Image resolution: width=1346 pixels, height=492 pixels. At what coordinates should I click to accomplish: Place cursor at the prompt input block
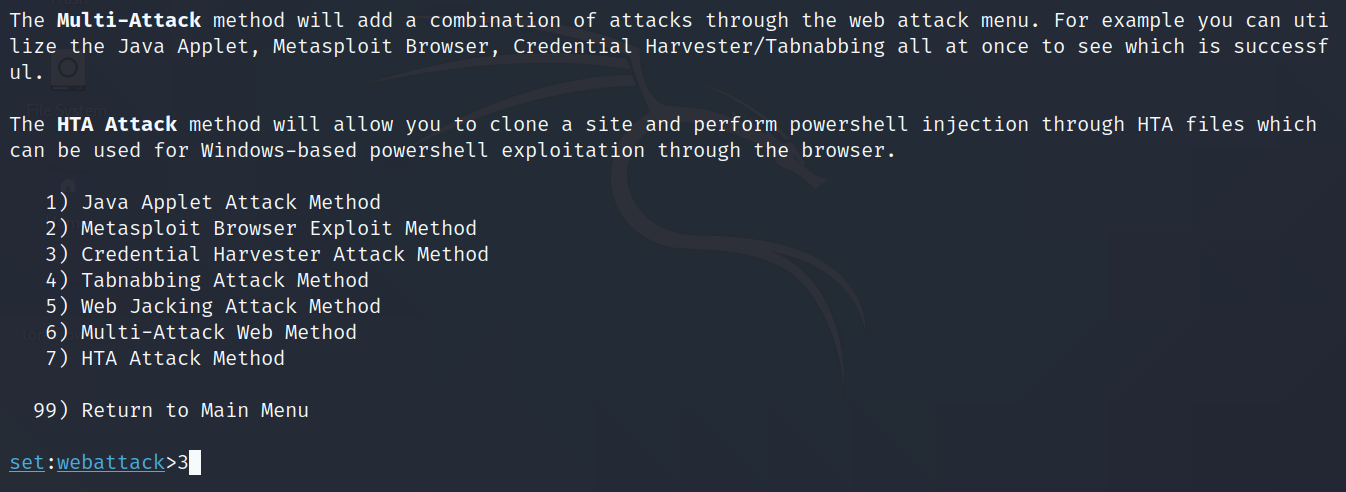pos(195,463)
